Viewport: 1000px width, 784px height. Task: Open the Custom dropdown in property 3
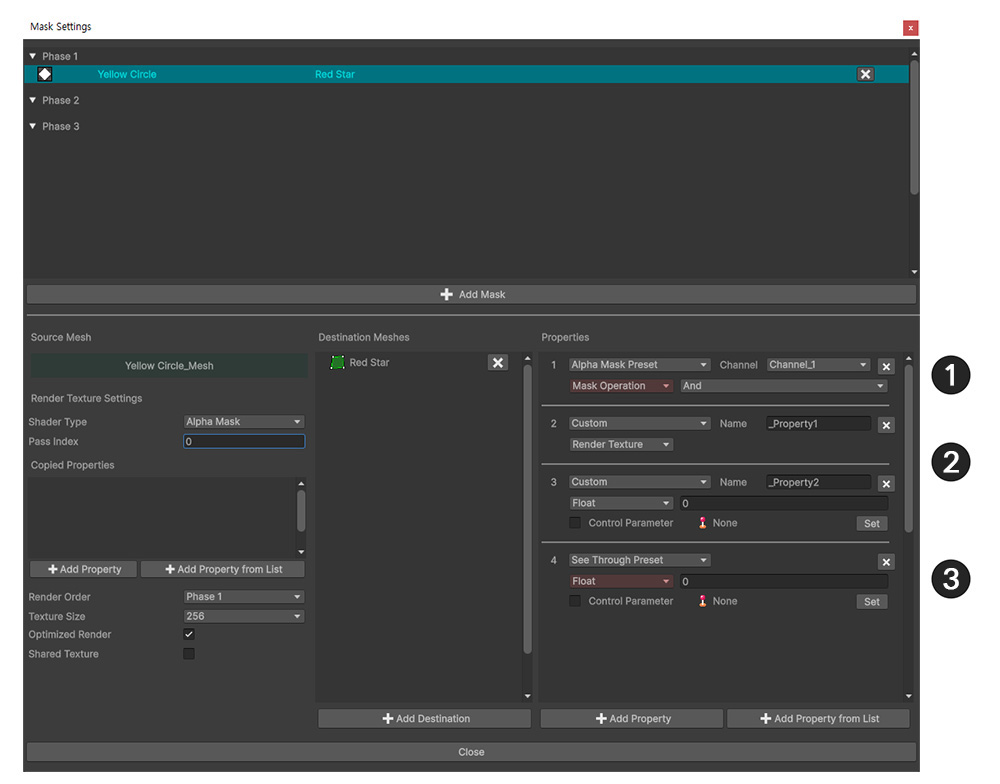tap(639, 482)
